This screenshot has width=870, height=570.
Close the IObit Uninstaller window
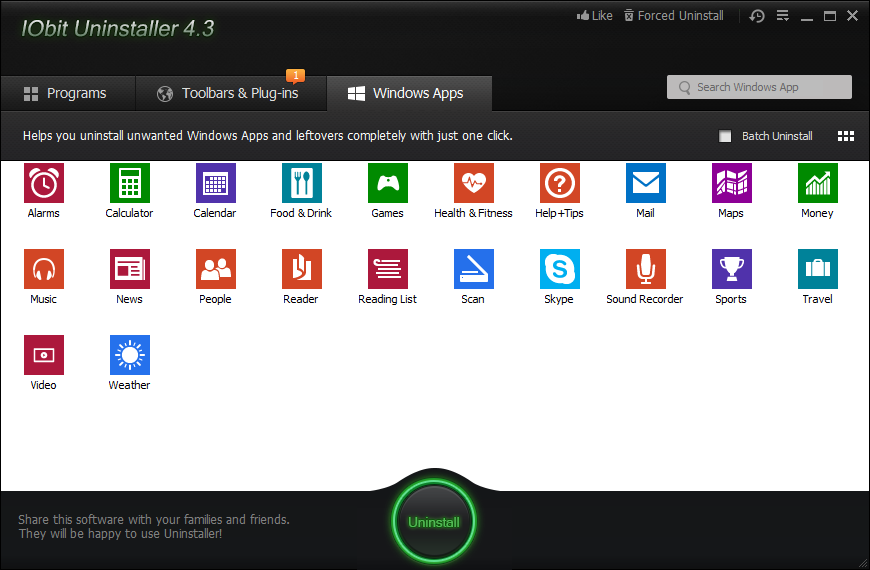[x=853, y=16]
